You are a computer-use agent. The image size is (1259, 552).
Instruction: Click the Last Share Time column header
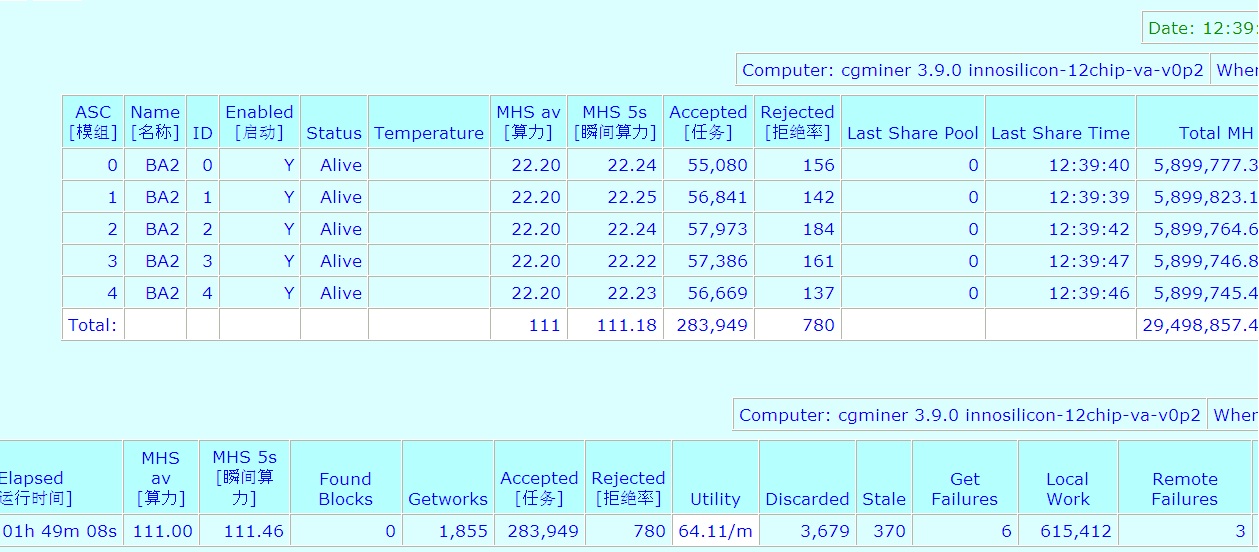(x=1060, y=133)
